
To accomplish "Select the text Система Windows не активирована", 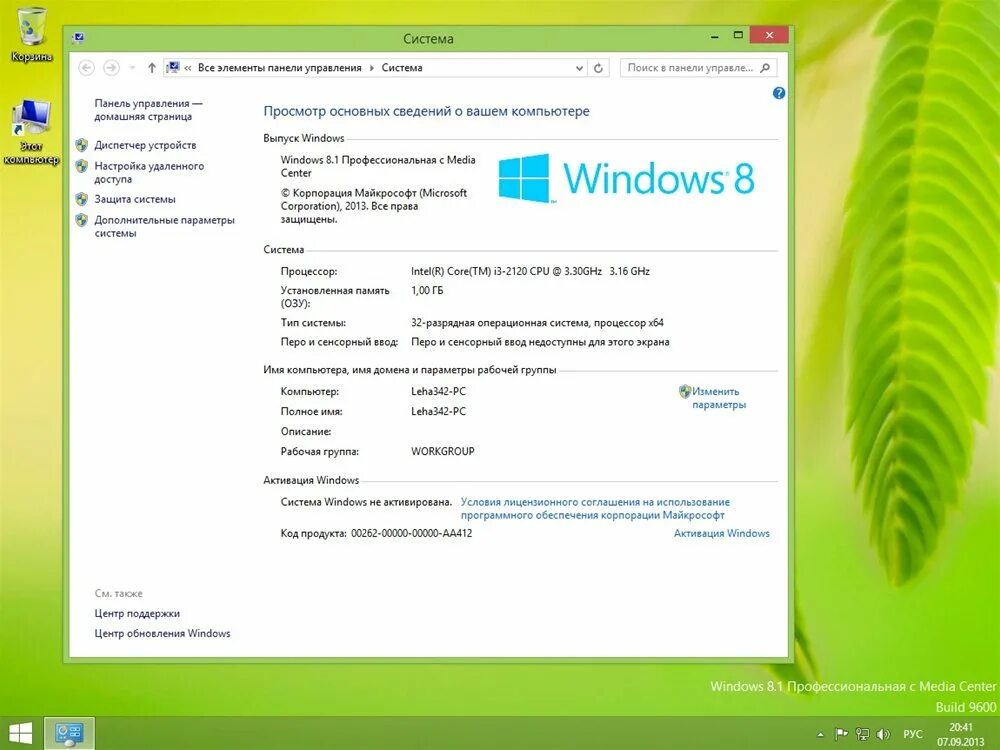I will point(366,502).
